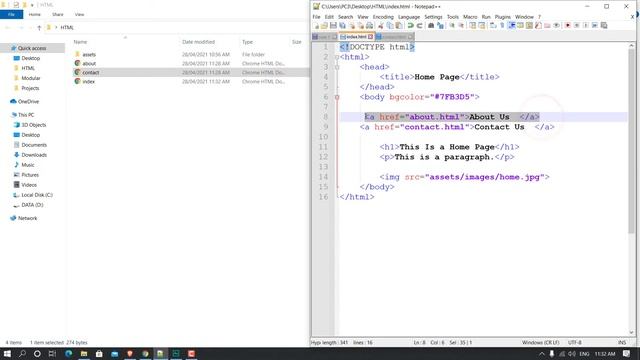The height and width of the screenshot is (360, 640).
Task: Open the Windows Start menu
Action: 7,354
